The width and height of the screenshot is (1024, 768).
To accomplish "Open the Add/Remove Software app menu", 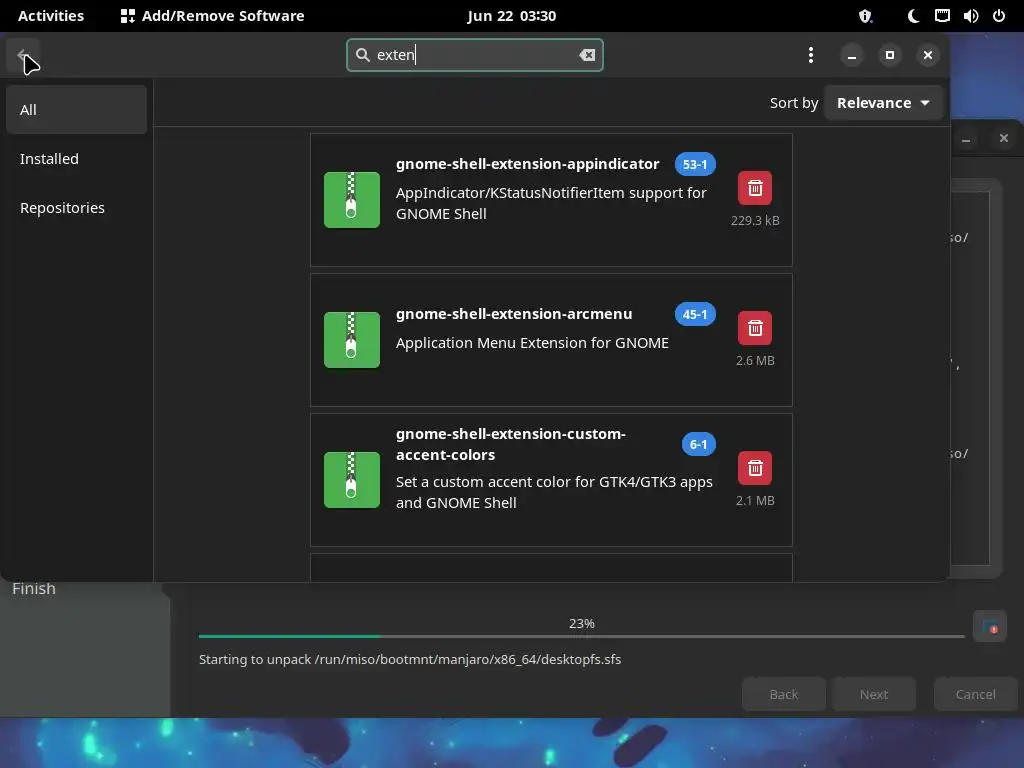I will [213, 16].
